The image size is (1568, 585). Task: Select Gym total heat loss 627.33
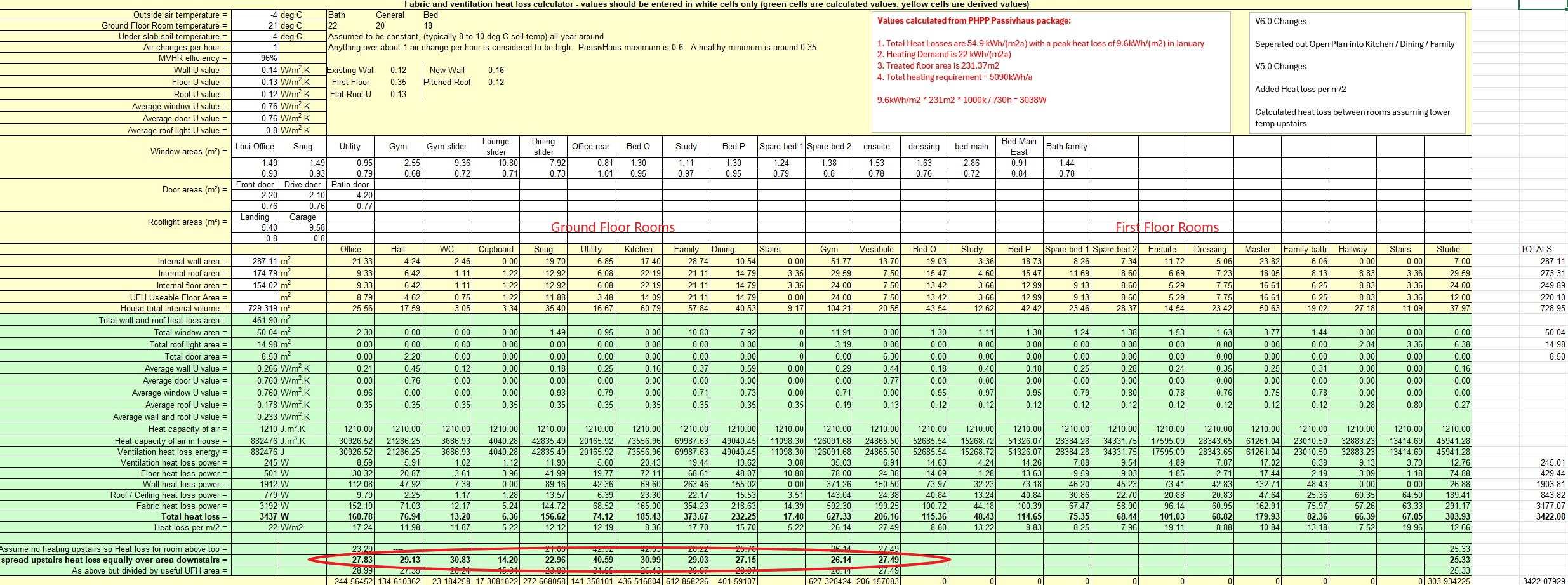tap(829, 517)
